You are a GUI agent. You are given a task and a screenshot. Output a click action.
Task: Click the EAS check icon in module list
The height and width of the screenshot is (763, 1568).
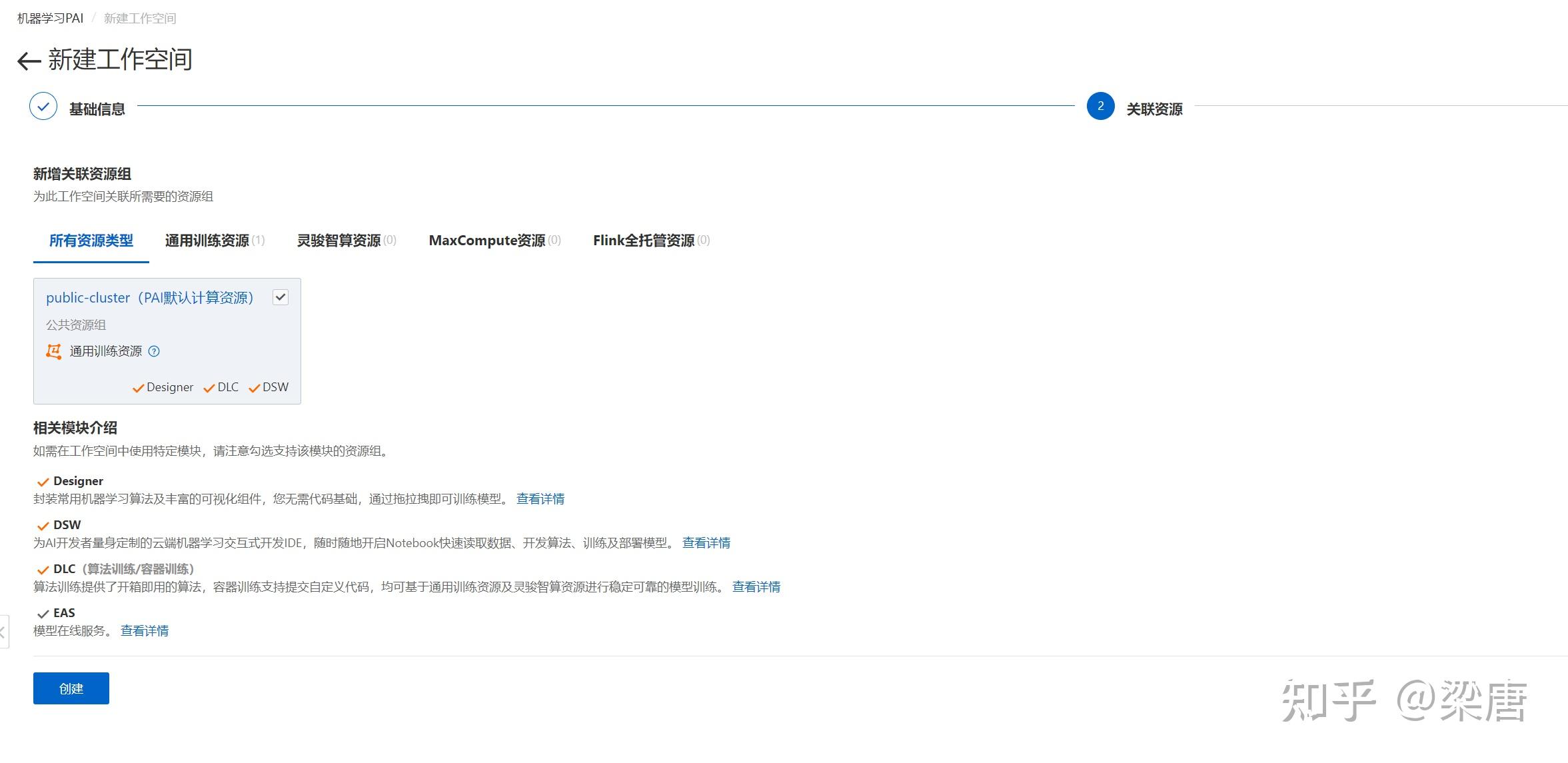pos(43,614)
